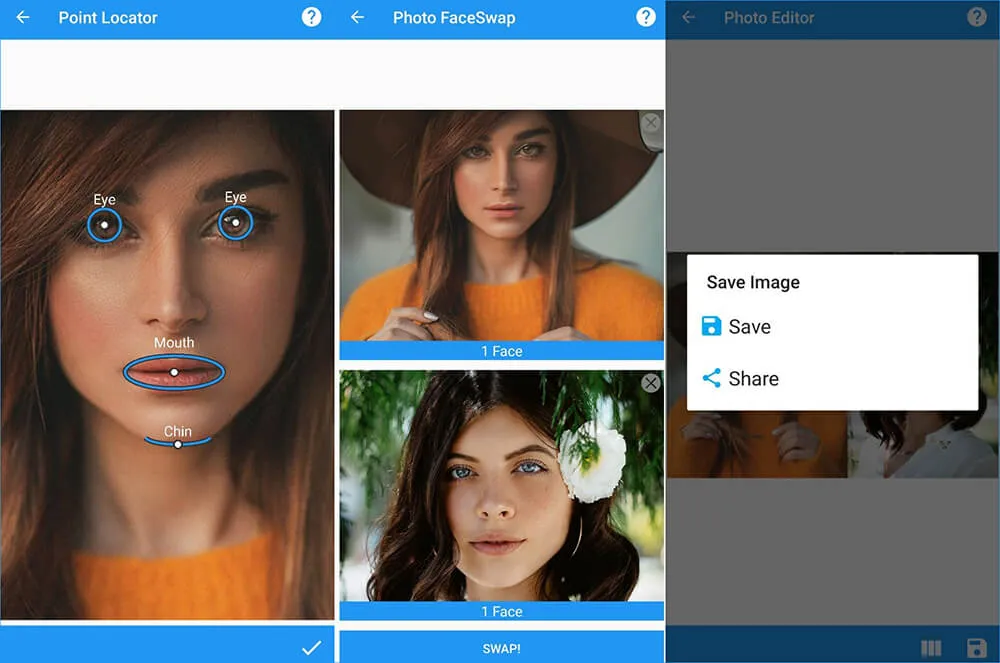Select the Chin point marker
The height and width of the screenshot is (663, 1000).
pos(178,442)
